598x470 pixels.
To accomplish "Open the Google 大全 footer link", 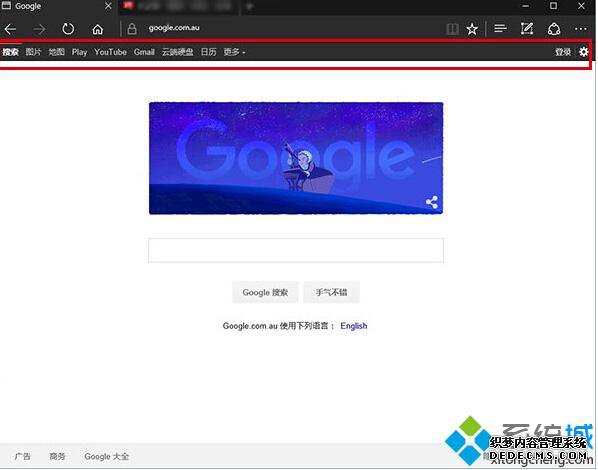I will [x=106, y=456].
